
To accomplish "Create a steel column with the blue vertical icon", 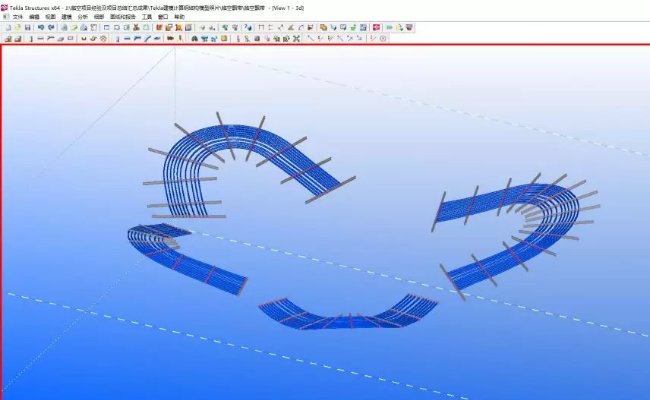I will tap(117, 39).
